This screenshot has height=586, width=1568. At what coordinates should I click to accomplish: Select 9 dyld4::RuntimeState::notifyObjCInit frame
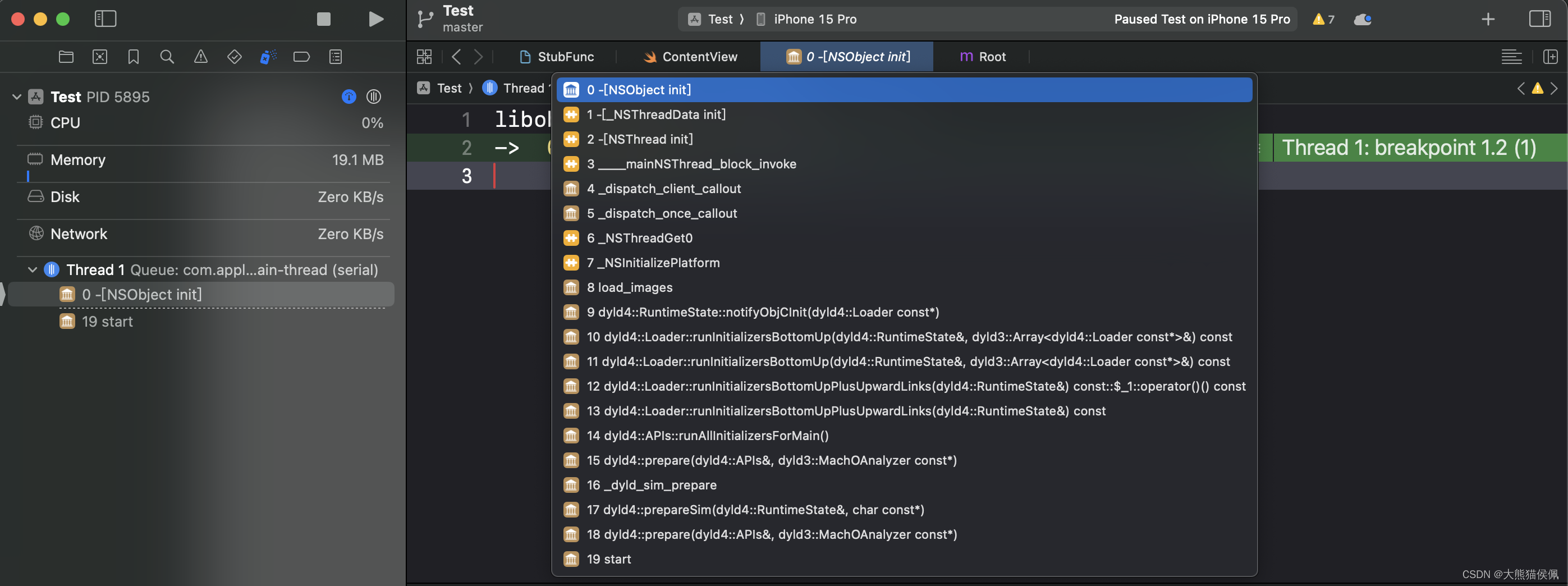904,312
